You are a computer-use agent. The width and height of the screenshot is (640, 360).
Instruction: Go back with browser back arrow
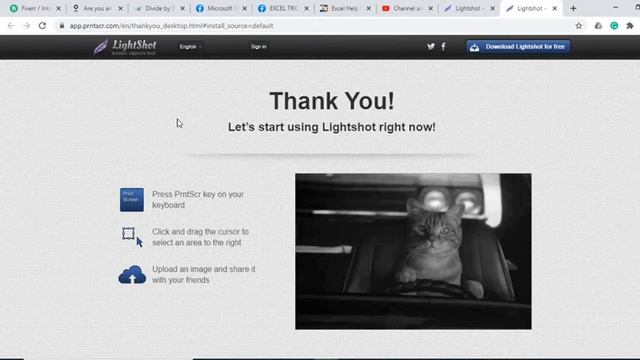(x=11, y=26)
